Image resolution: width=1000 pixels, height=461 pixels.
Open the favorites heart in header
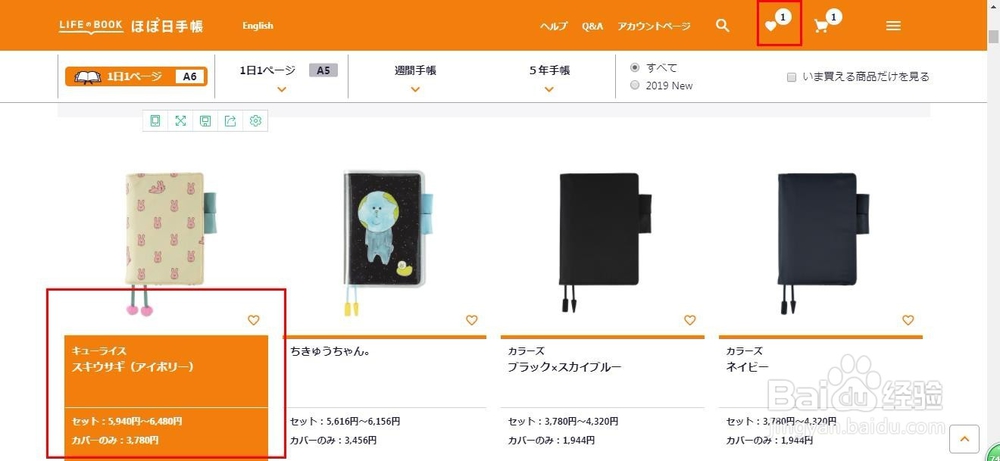tap(771, 26)
